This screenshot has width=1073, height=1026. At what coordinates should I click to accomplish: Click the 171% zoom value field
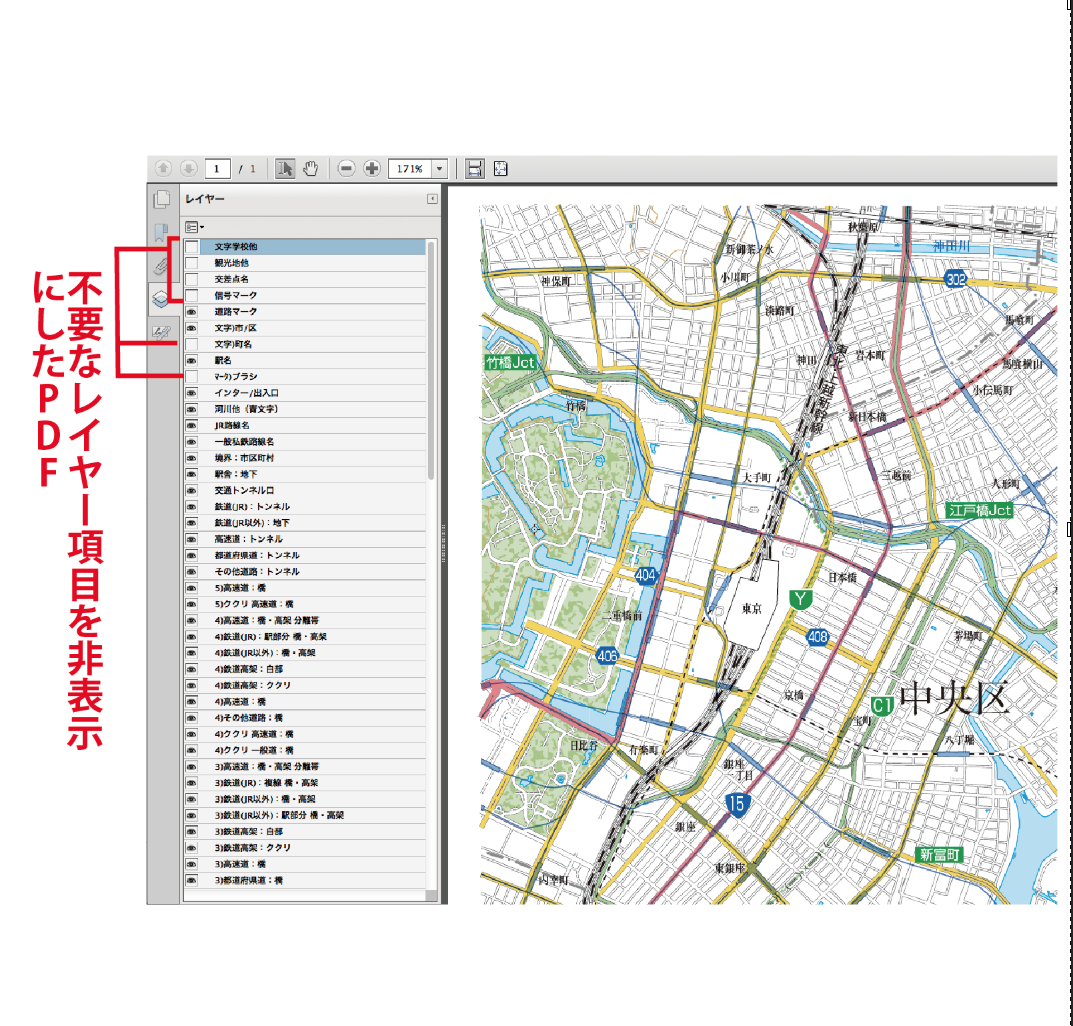click(x=409, y=168)
